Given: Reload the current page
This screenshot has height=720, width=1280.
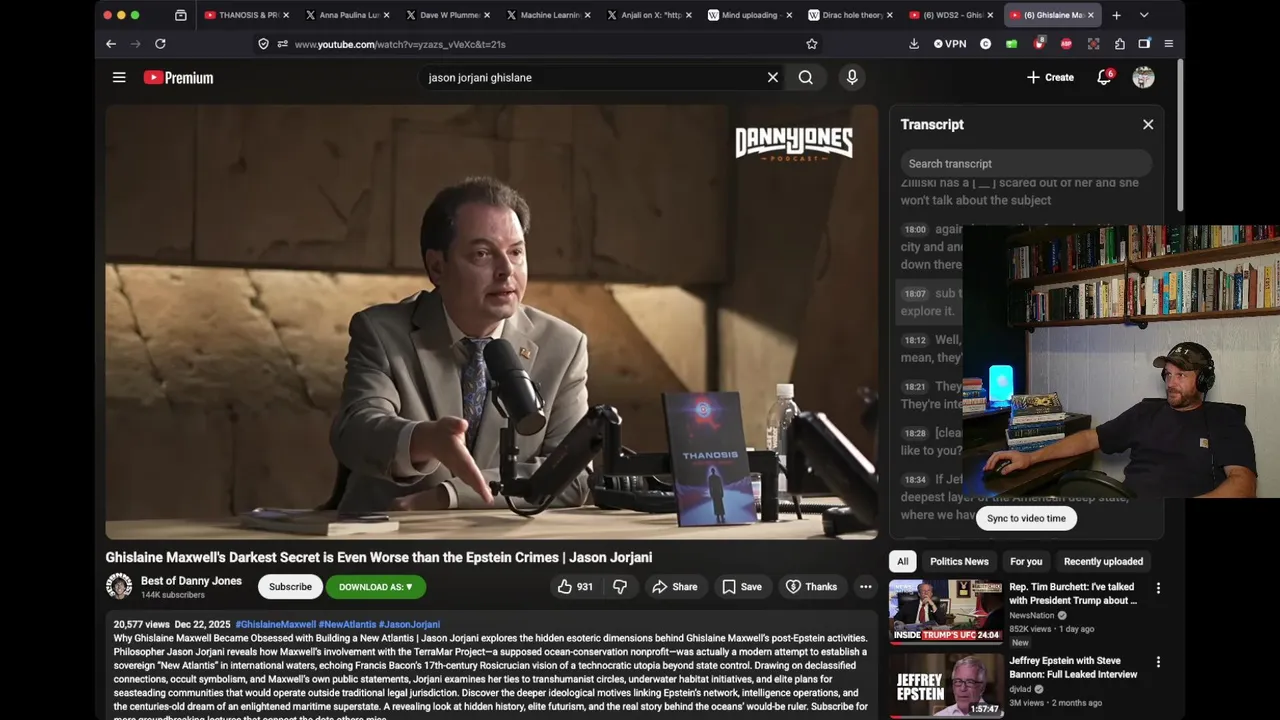Looking at the screenshot, I should pos(160,44).
